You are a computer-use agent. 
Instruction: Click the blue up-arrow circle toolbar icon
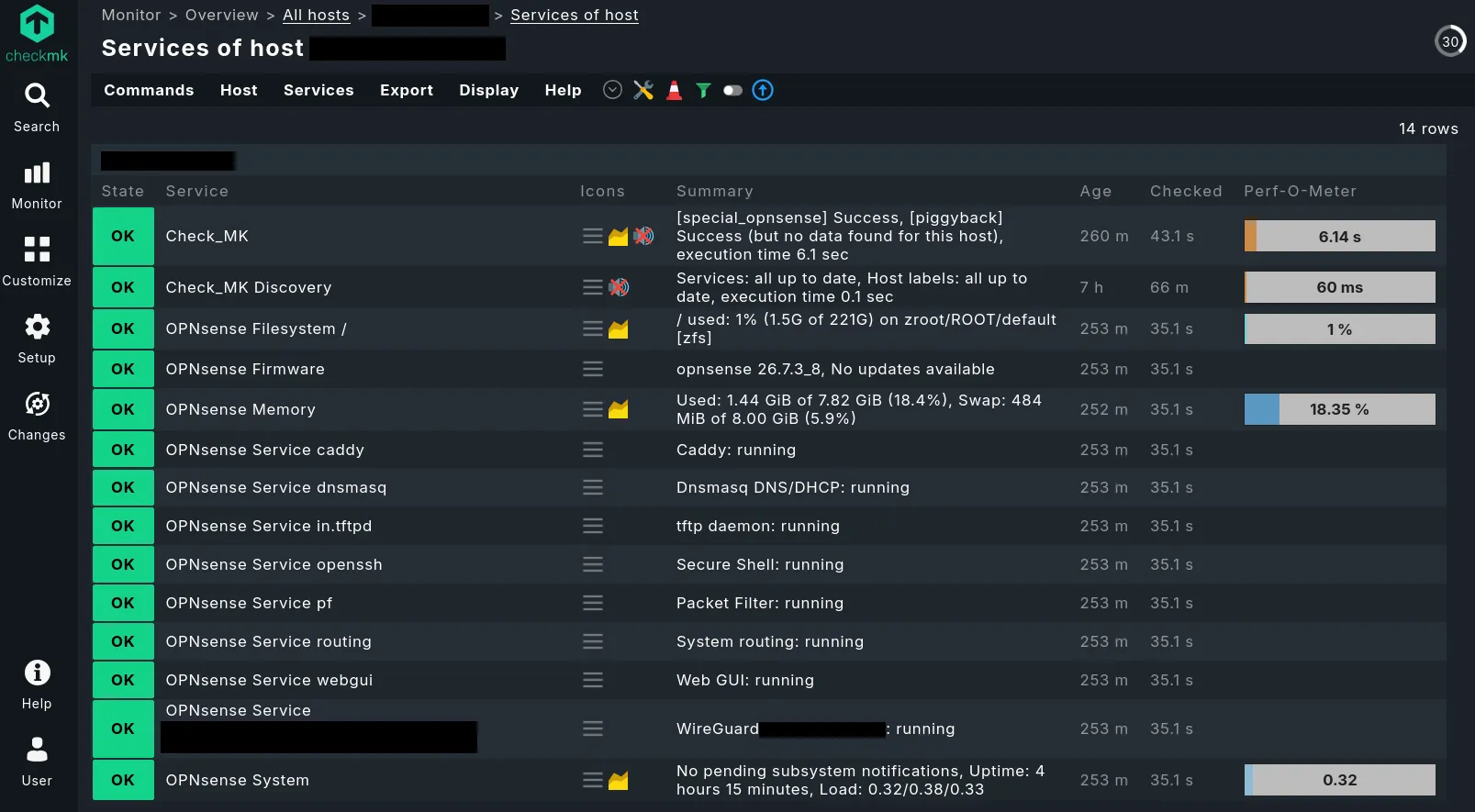point(763,90)
